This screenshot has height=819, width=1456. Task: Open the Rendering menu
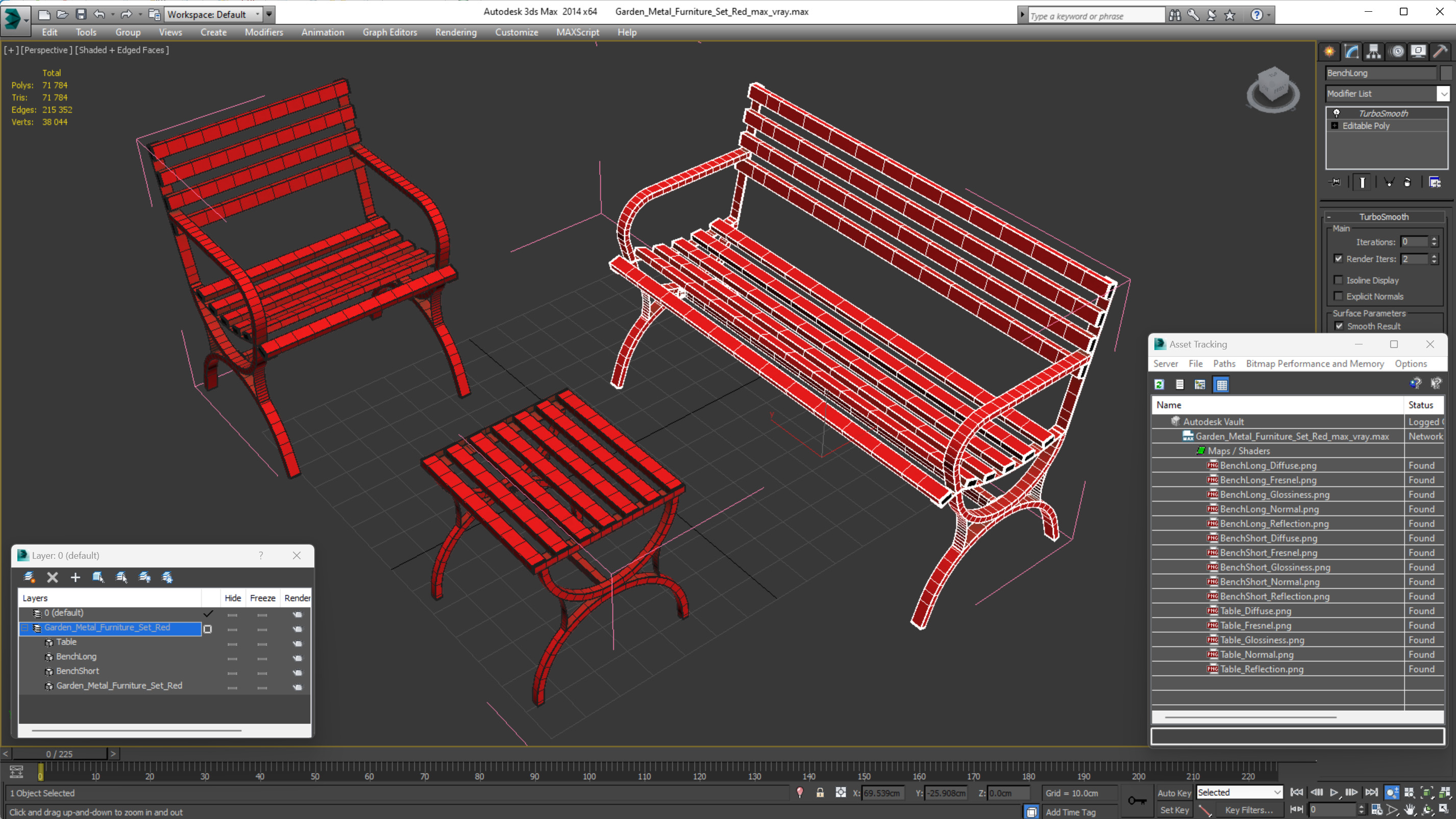point(456,32)
